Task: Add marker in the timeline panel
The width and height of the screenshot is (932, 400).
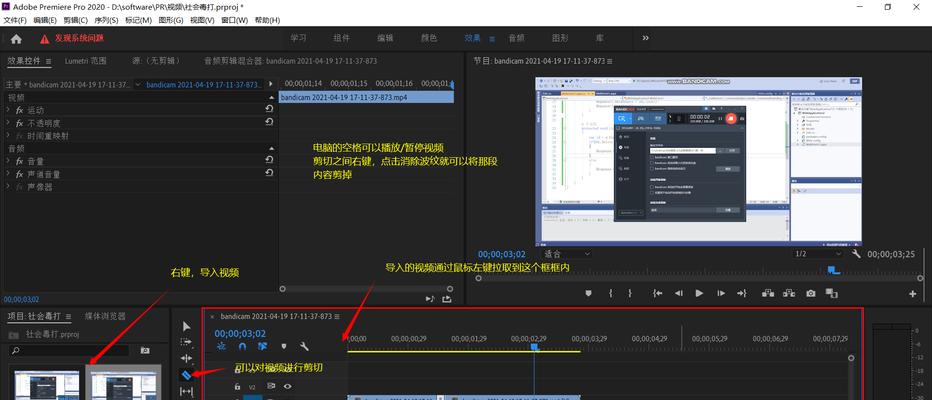Action: [x=284, y=346]
